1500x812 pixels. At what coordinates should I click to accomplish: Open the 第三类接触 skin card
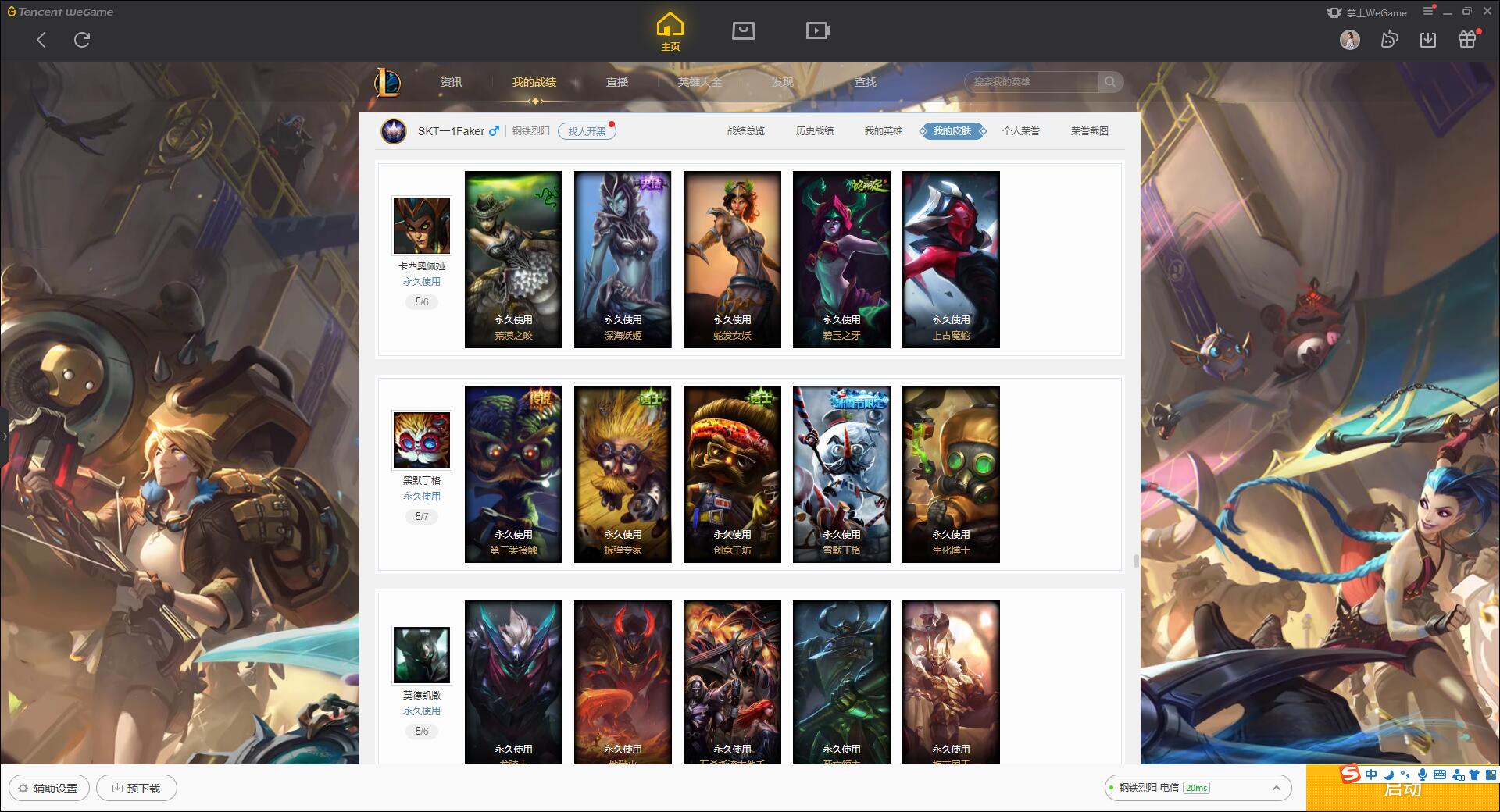(513, 474)
